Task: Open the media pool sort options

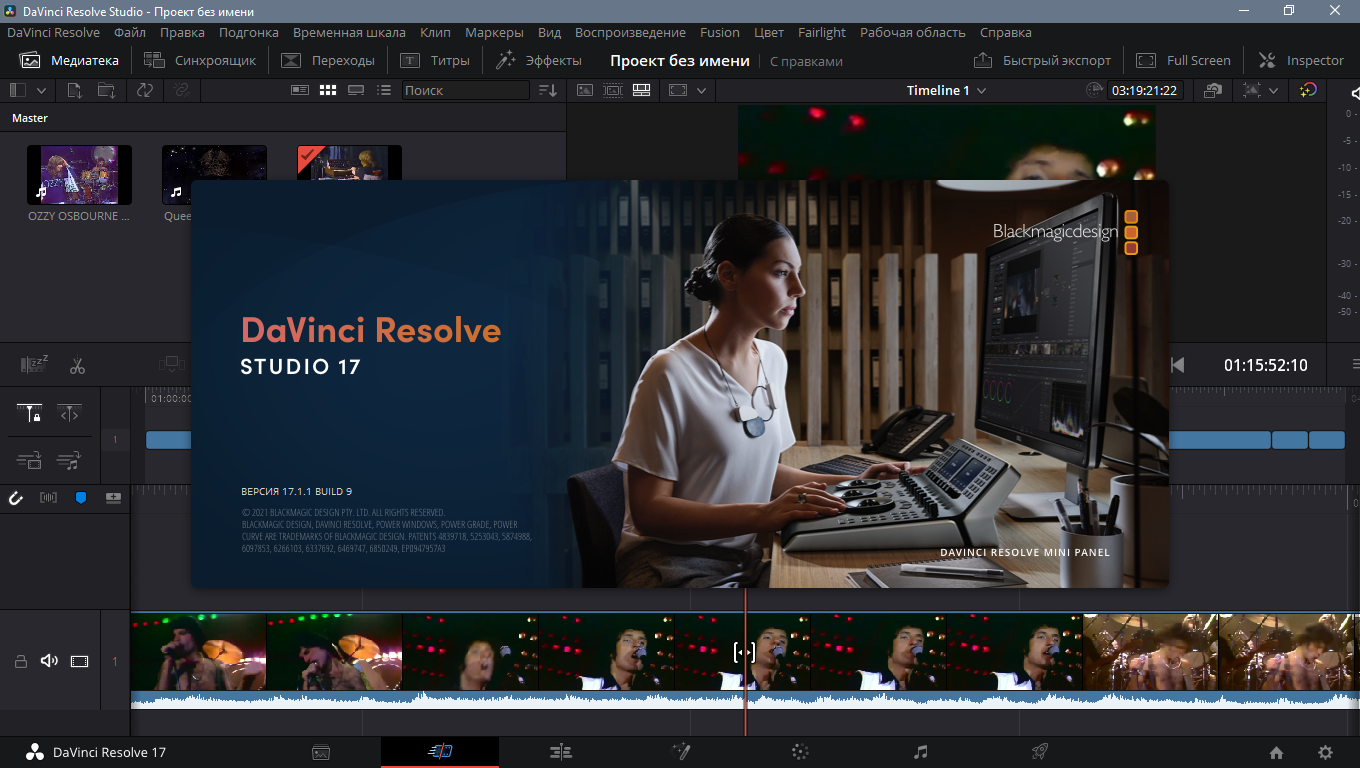Action: point(548,90)
